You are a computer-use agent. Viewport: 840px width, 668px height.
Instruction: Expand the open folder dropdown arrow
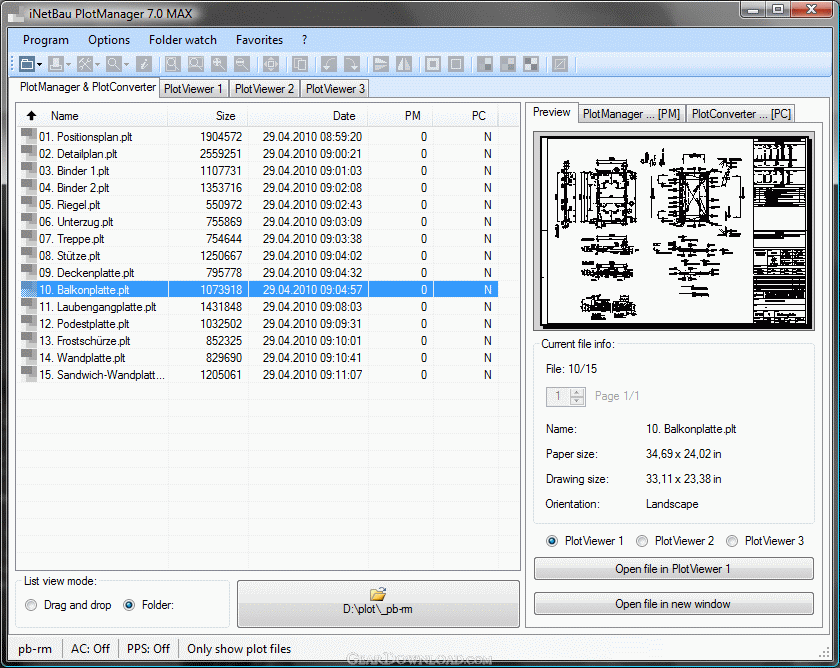(39, 65)
